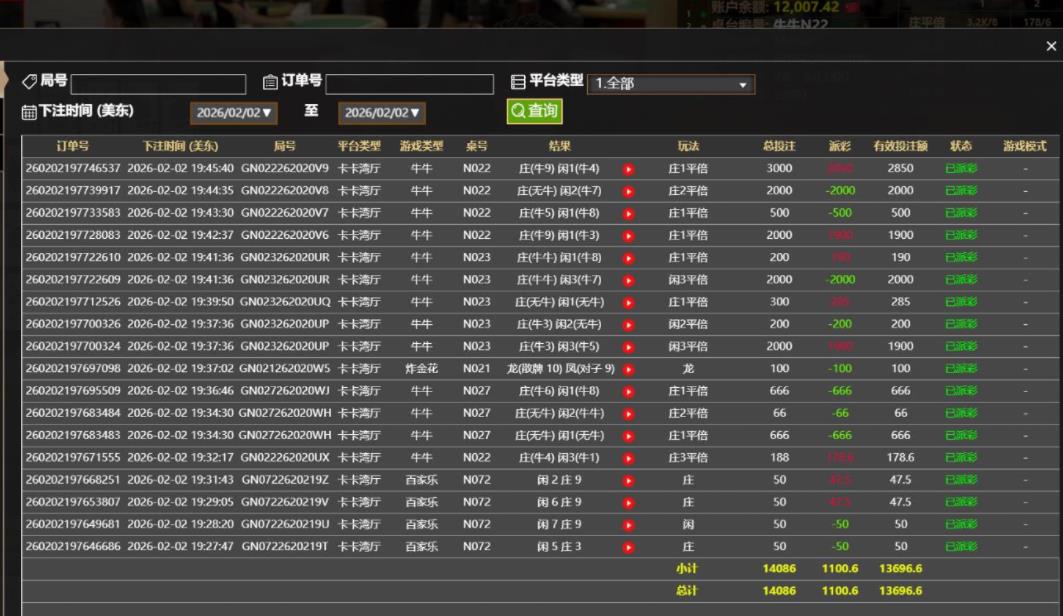Screen dimensions: 1063x616
Task: Open the end date picker
Action: [382, 113]
